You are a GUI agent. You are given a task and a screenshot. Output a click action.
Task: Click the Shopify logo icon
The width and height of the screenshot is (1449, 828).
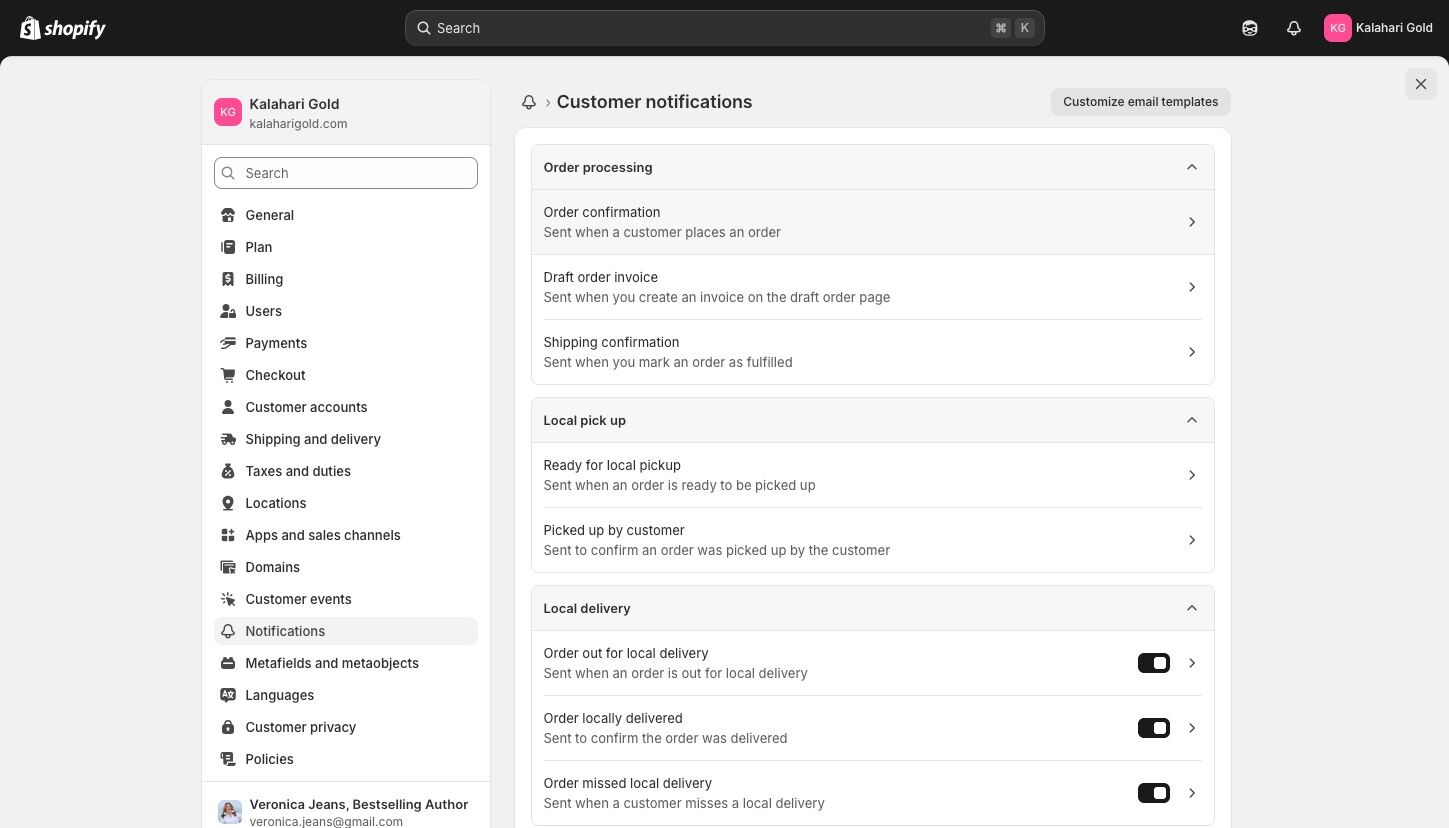coord(30,28)
